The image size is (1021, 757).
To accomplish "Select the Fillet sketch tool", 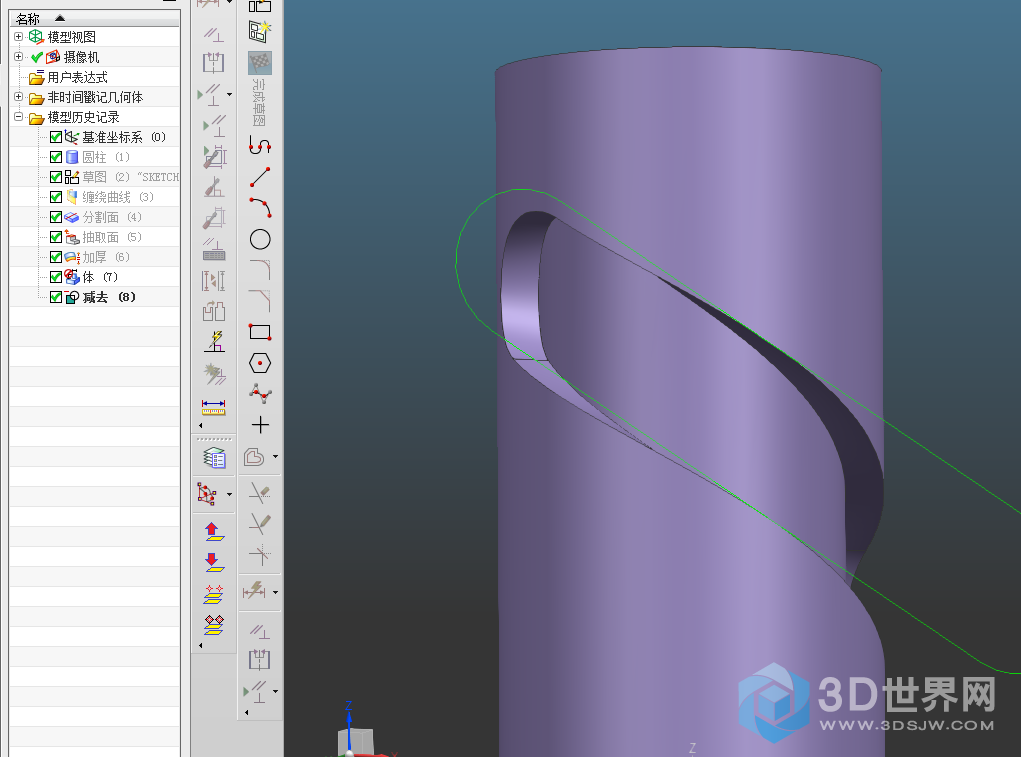I will coord(260,269).
